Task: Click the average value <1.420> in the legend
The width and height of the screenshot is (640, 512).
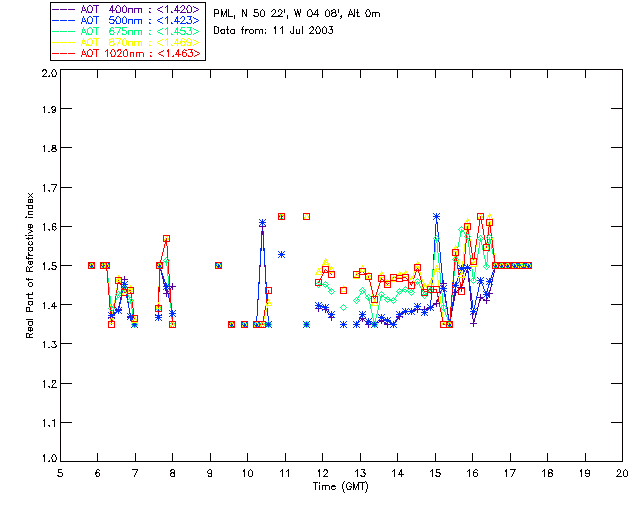Action: tap(178, 9)
